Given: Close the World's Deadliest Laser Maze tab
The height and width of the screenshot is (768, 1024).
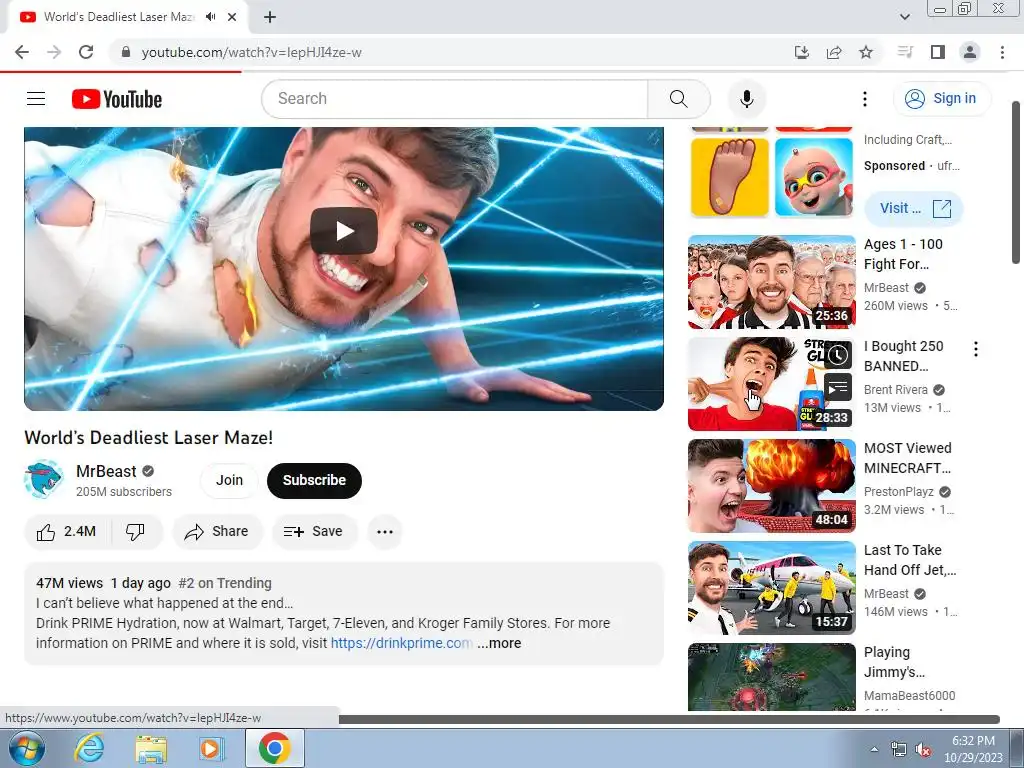Looking at the screenshot, I should [232, 17].
